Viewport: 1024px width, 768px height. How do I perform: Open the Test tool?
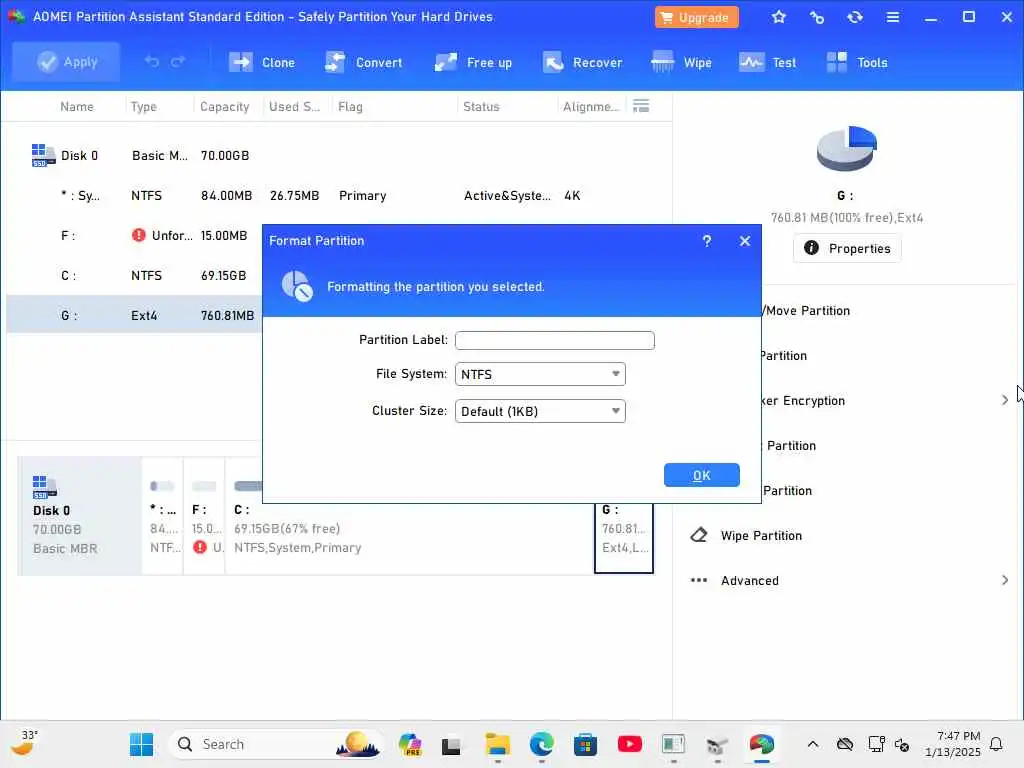click(x=767, y=63)
